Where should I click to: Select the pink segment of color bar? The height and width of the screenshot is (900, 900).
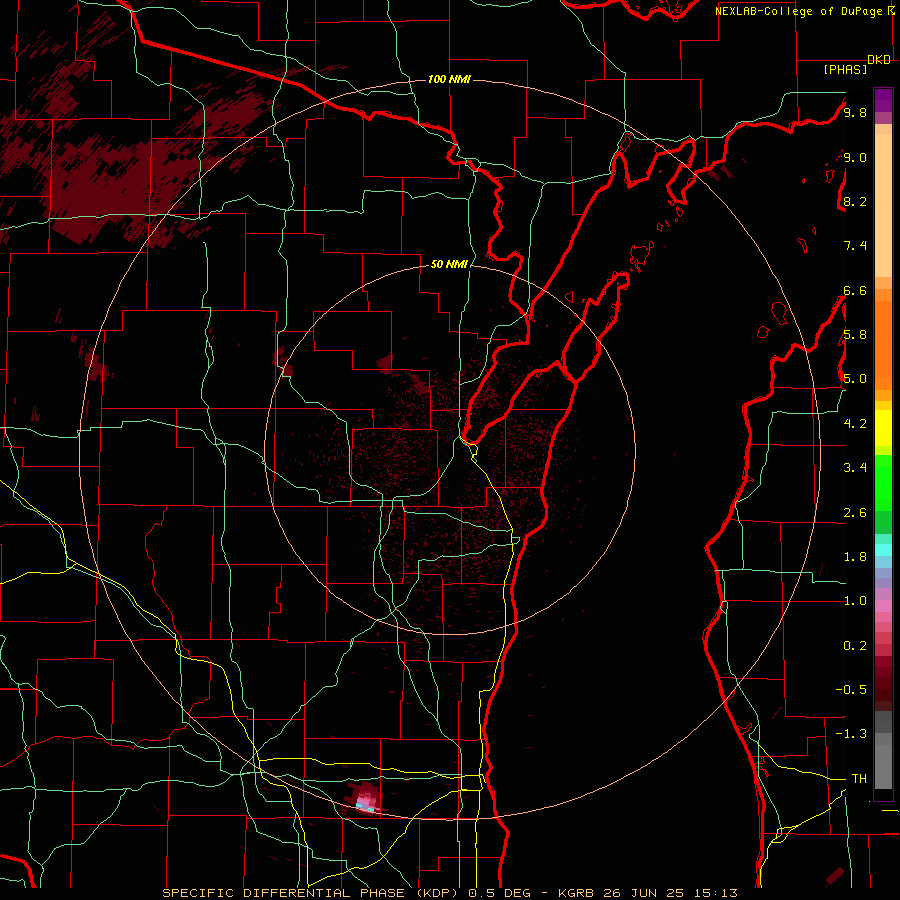click(x=883, y=606)
